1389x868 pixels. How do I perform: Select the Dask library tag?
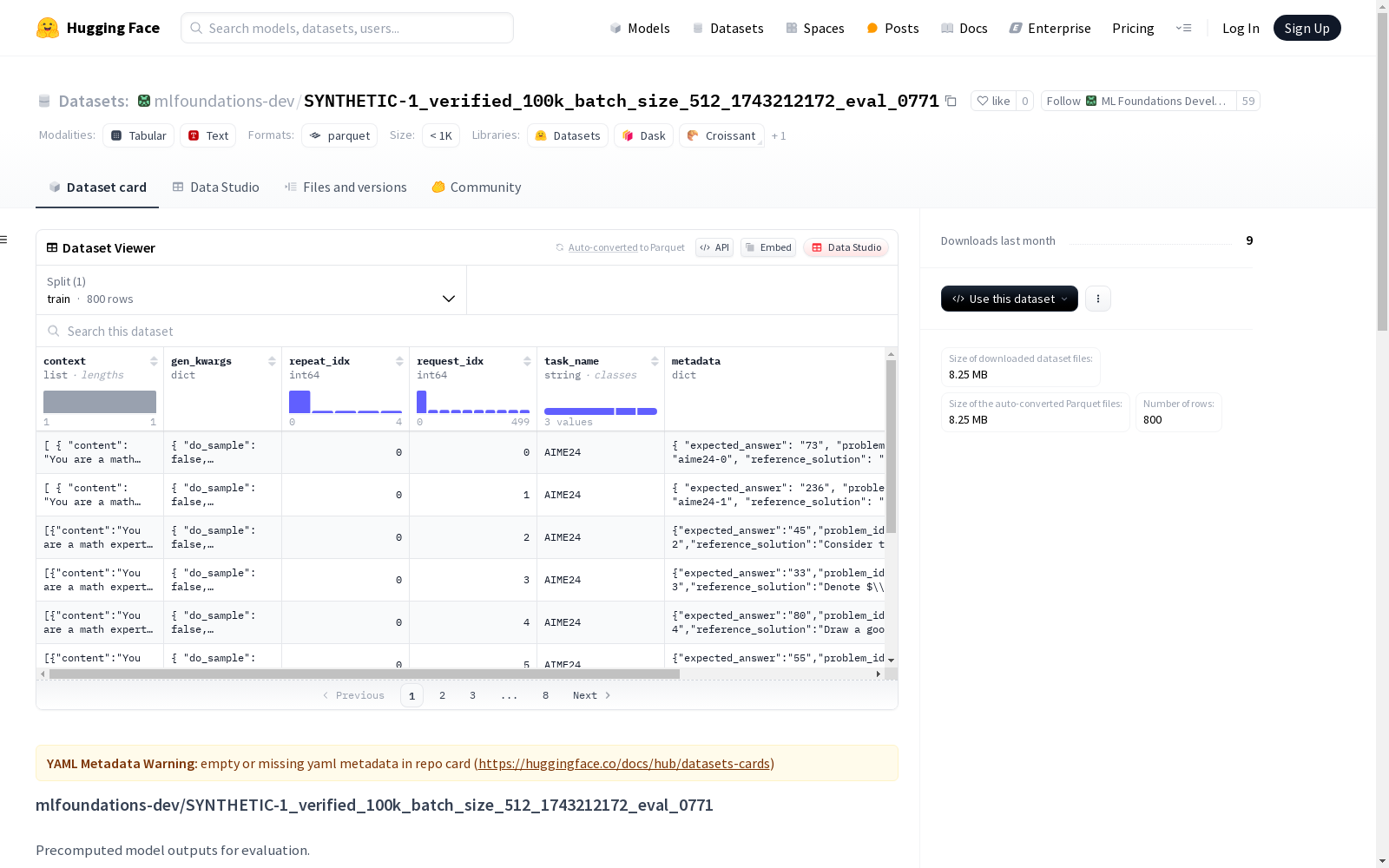[x=644, y=135]
